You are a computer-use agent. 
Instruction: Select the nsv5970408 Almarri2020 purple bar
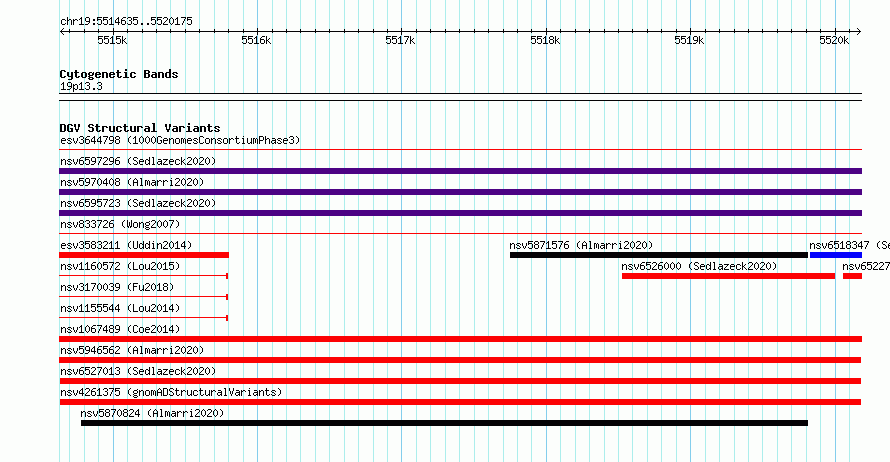tap(460, 192)
